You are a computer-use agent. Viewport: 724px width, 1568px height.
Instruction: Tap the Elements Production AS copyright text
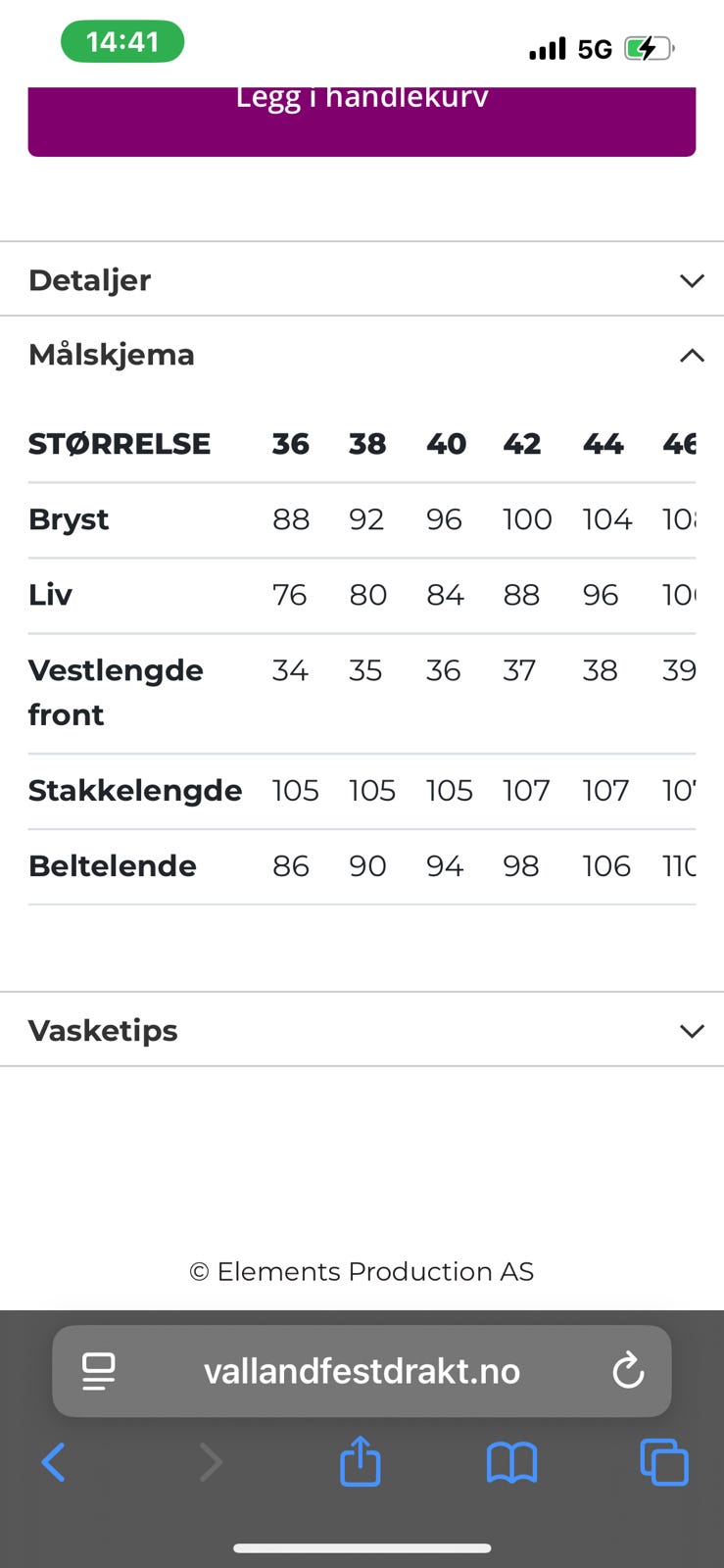pyautogui.click(x=362, y=1271)
